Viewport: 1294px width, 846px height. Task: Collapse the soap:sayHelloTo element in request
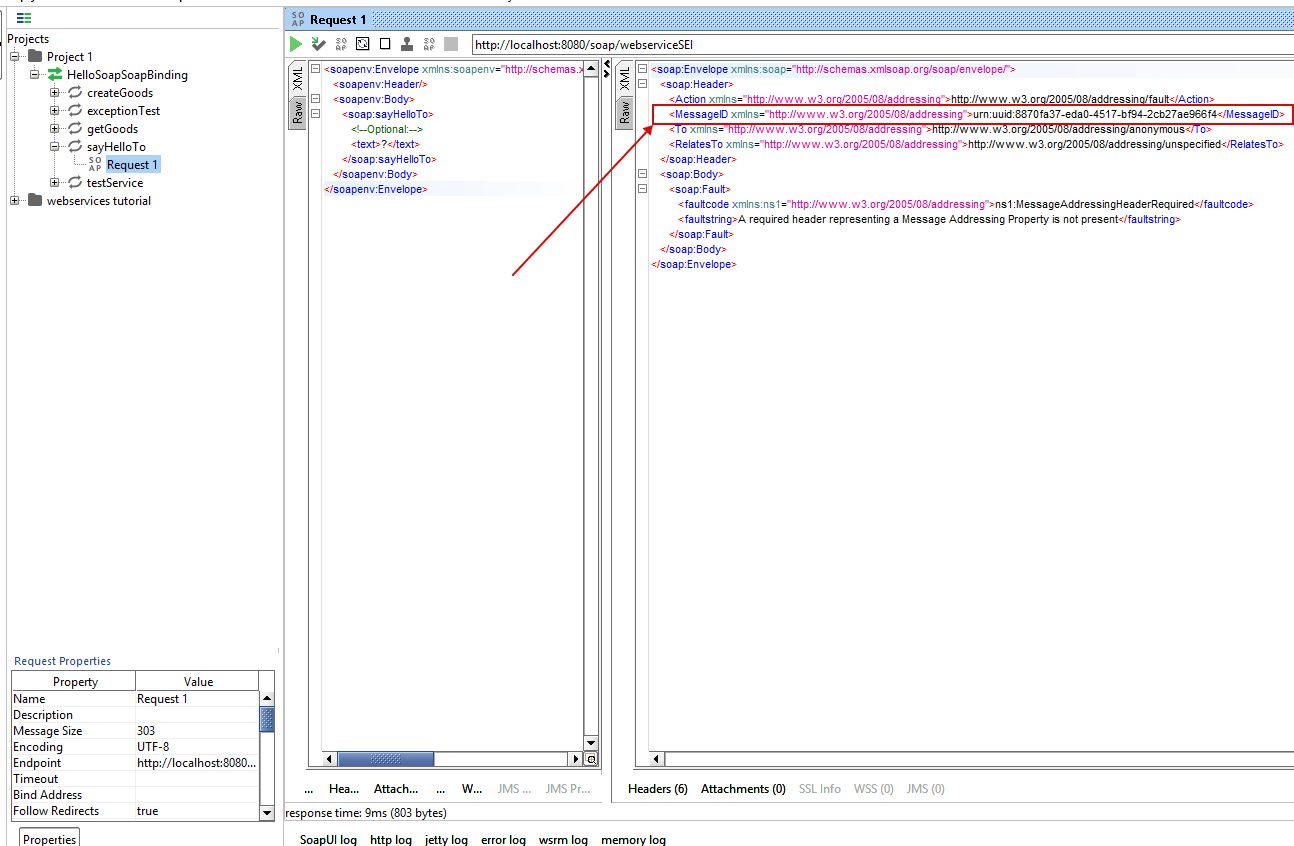tap(315, 114)
